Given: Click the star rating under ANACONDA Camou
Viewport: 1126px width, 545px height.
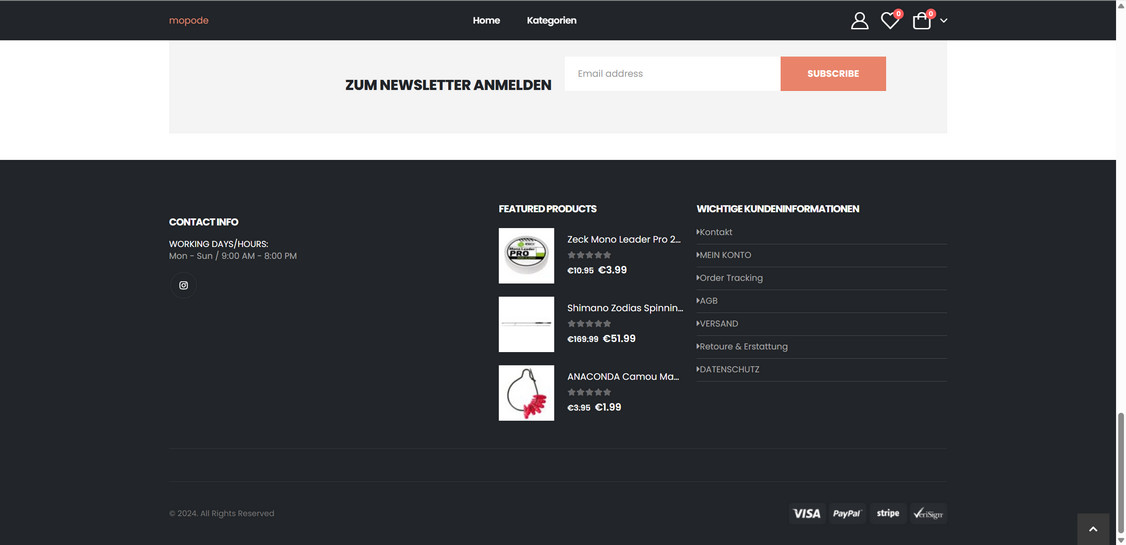Looking at the screenshot, I should (x=590, y=392).
